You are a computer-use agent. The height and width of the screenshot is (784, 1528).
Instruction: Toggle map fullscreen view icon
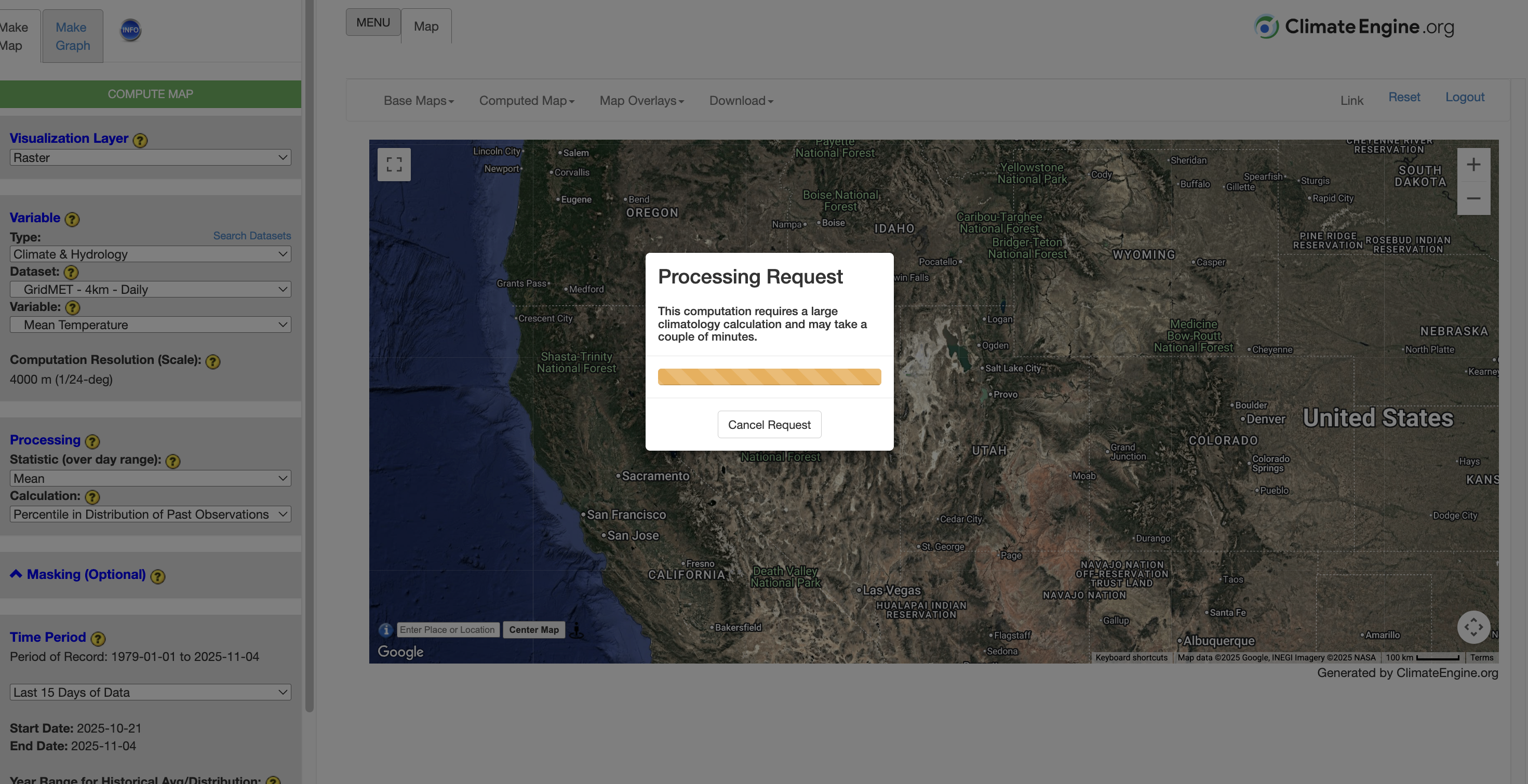tap(394, 164)
